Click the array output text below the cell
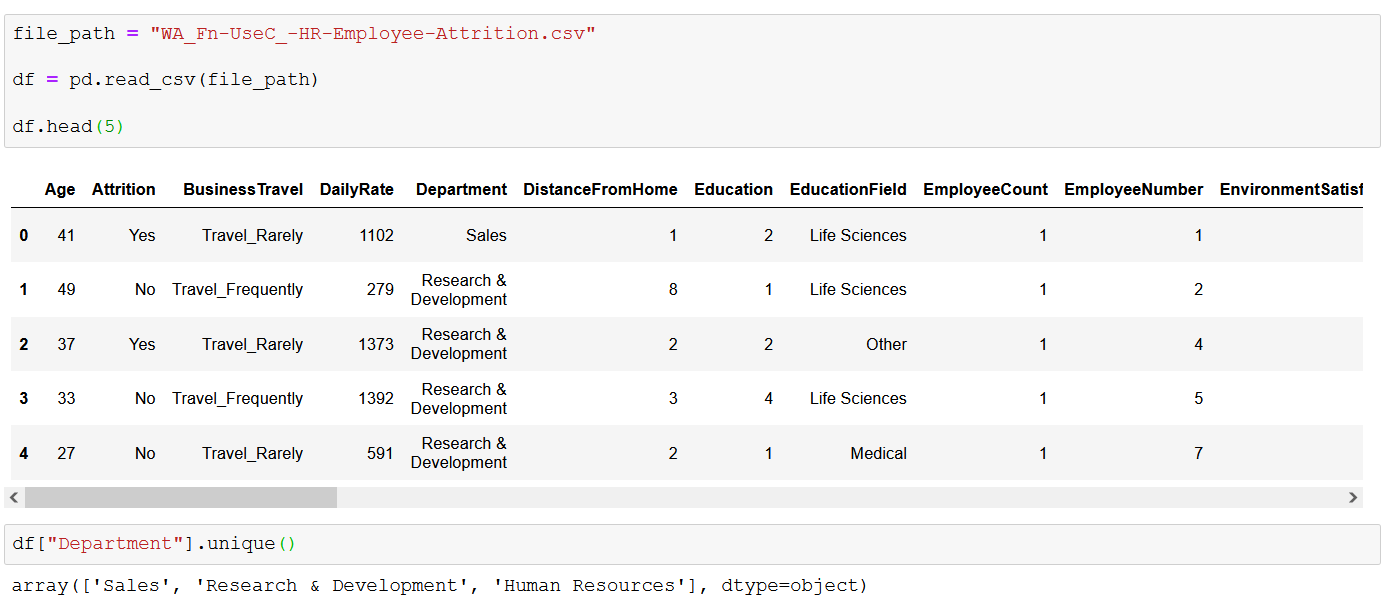Viewport: 1394px width, 606px height. (440, 586)
